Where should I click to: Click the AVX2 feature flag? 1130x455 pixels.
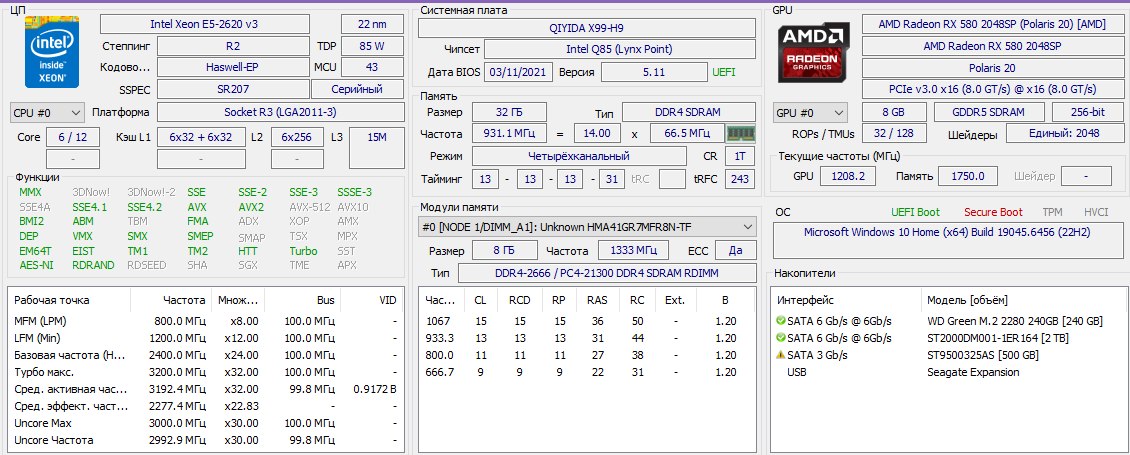(251, 207)
